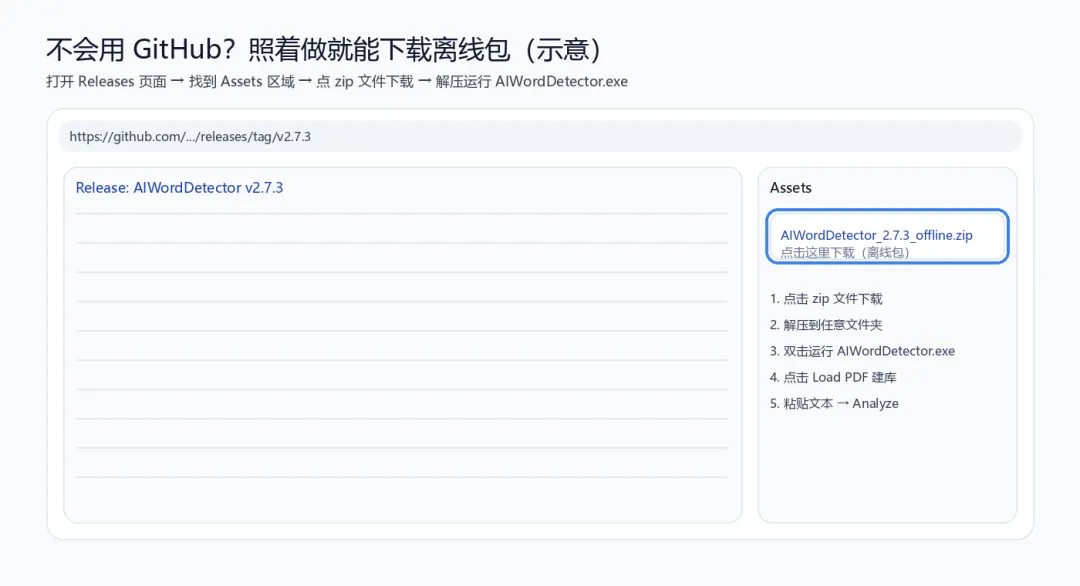Select step '4. 点击 Load PDF 建库'
1080x586 pixels.
833,377
